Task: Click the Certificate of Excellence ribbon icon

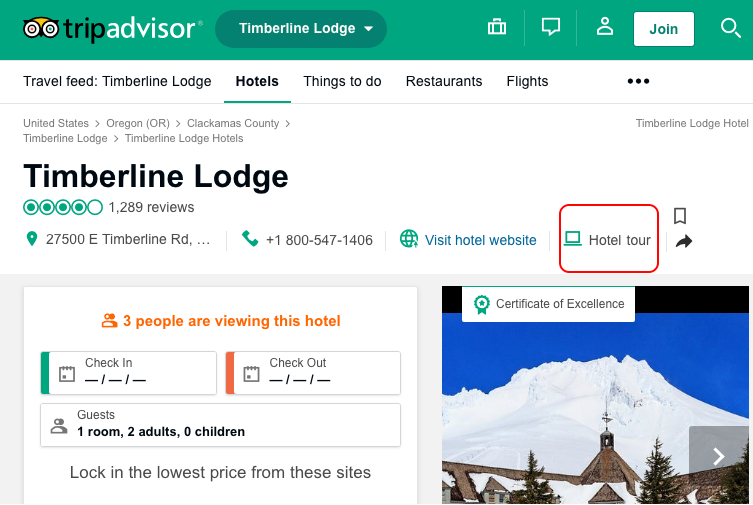Action: click(482, 304)
